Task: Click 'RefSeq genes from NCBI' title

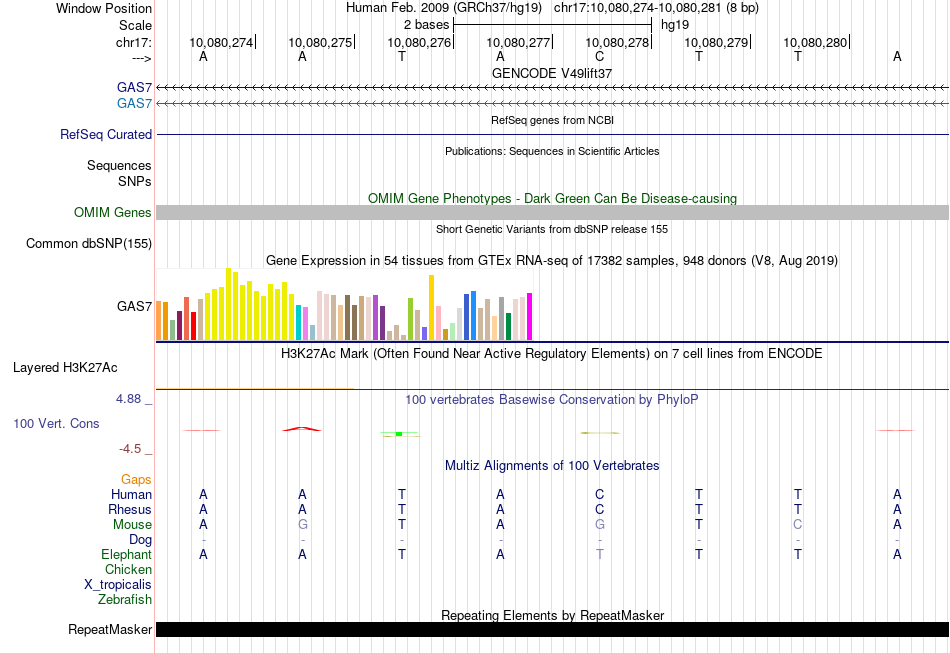Action: 552,120
